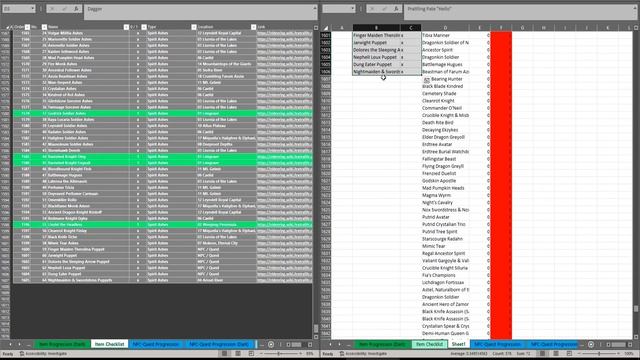Open Location column filter dropdown
The height and width of the screenshot is (360, 640).
[x=253, y=27]
